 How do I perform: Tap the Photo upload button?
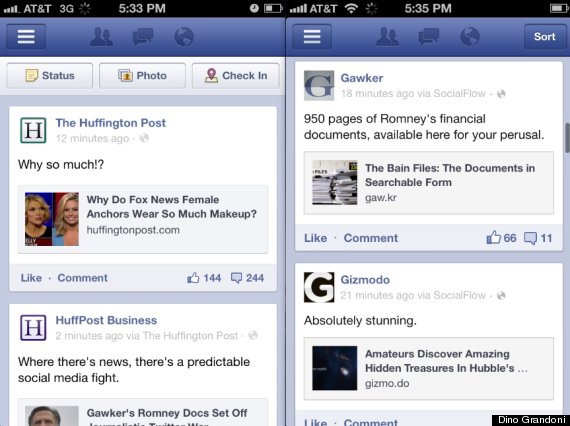(142, 76)
